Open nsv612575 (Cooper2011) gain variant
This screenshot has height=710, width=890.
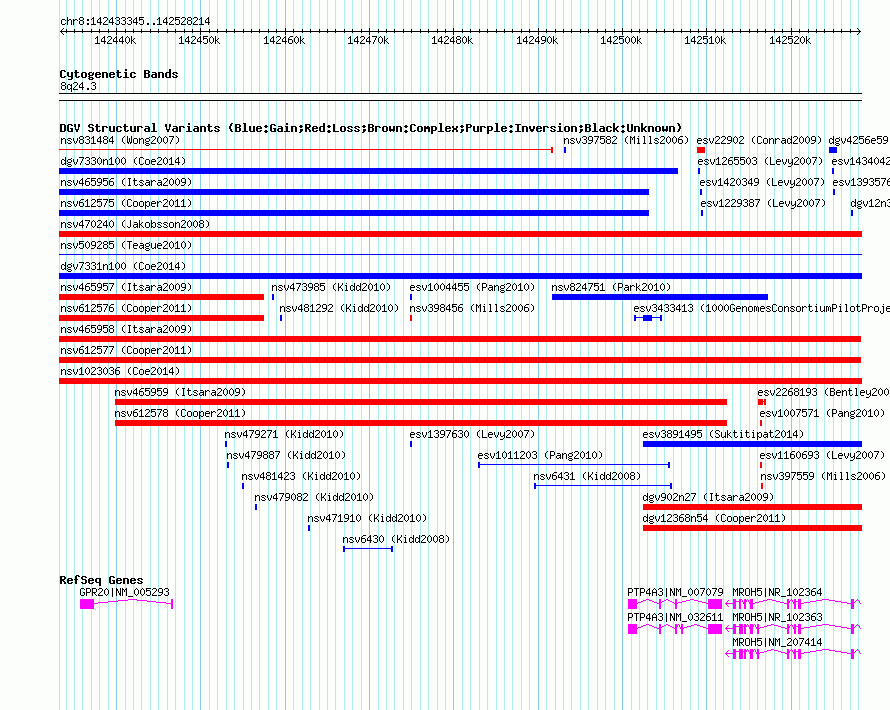coord(354,213)
